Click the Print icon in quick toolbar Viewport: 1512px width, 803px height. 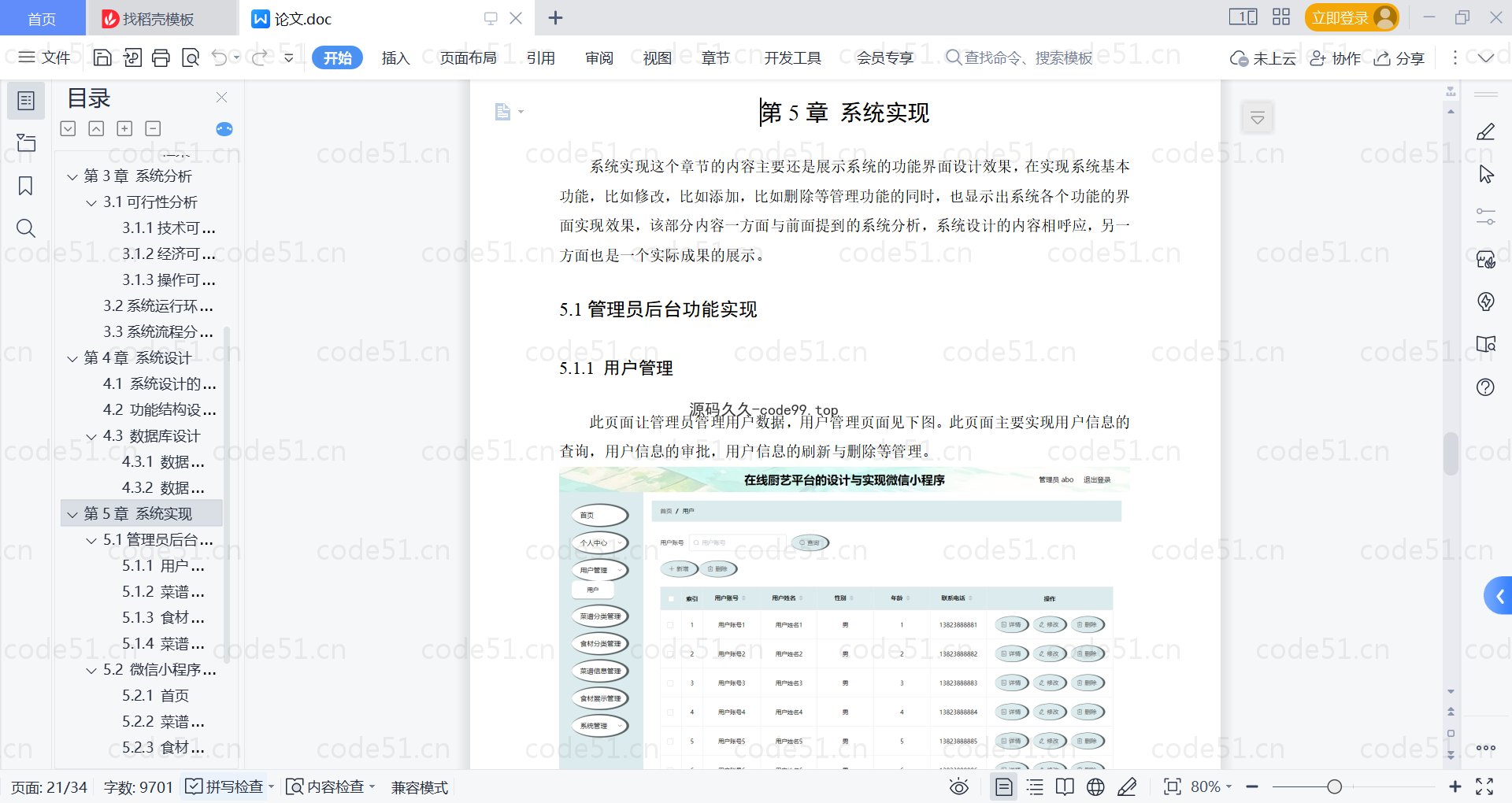(161, 57)
